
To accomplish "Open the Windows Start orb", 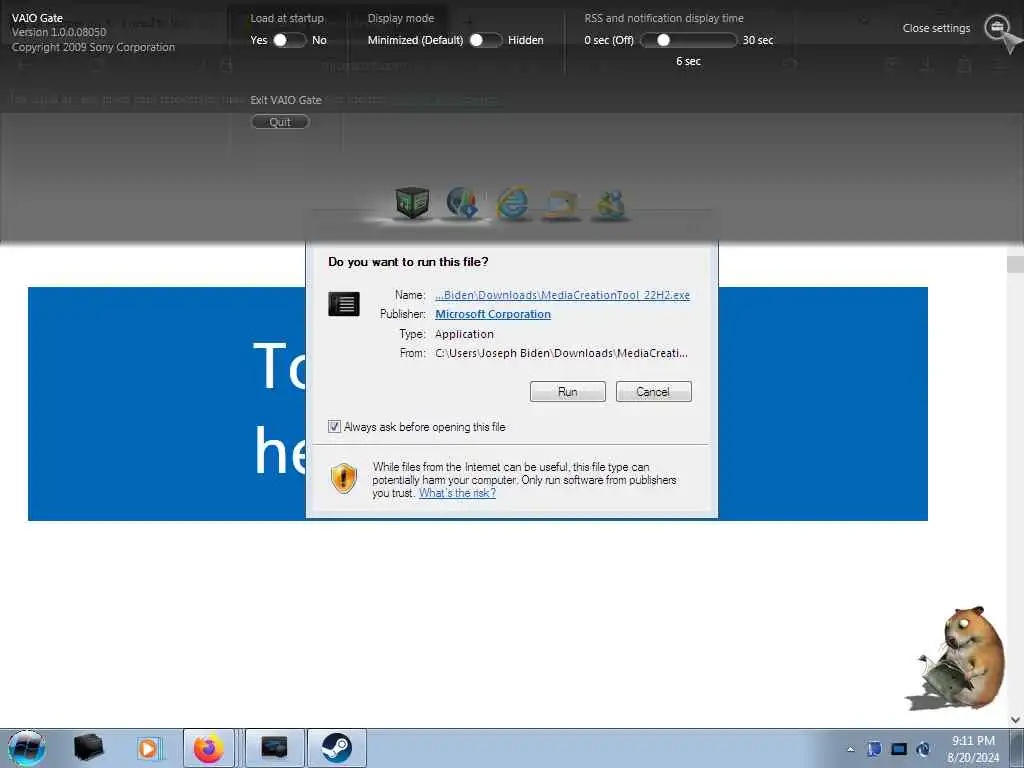I will [27, 748].
